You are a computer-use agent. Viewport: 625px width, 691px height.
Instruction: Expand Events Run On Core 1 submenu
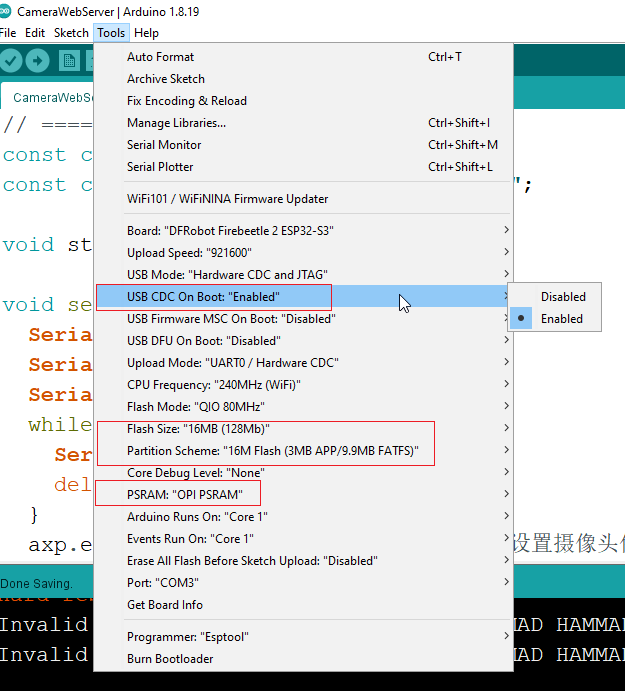point(303,539)
